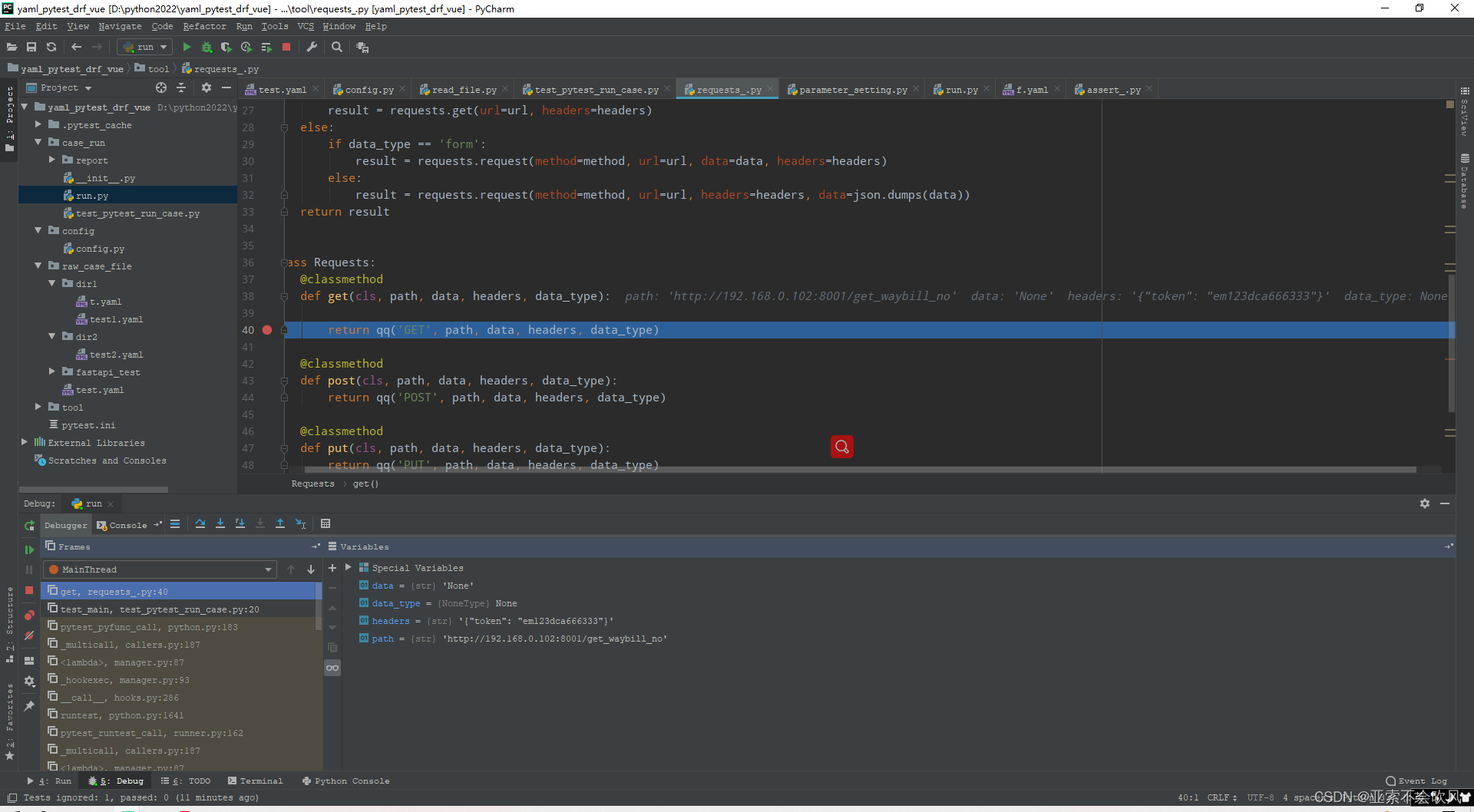Open test1.yaml in project tree
The height and width of the screenshot is (812, 1474).
[x=116, y=319]
